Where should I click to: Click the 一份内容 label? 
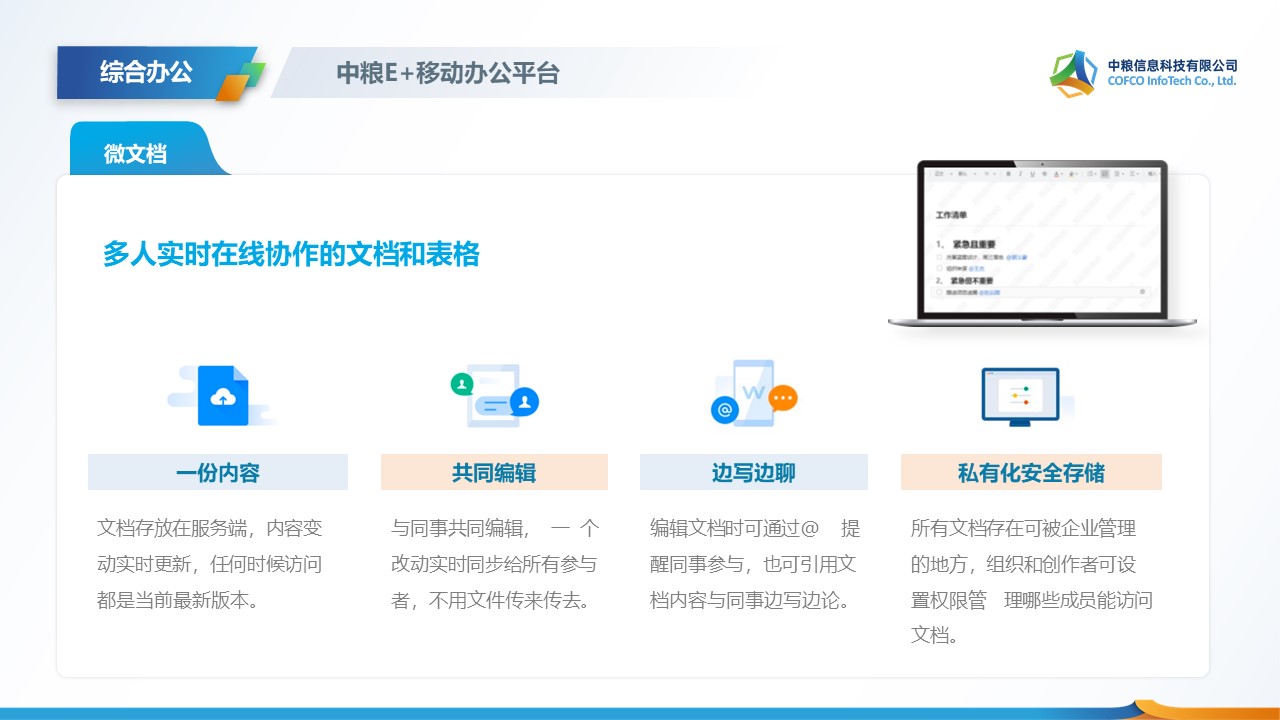217,472
